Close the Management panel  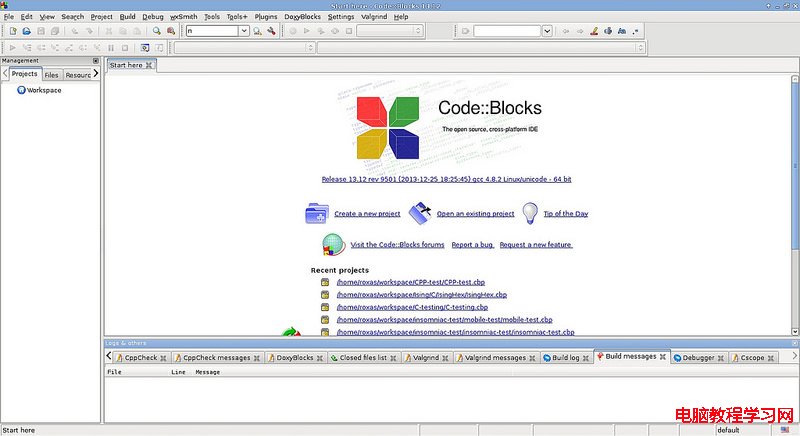95,61
